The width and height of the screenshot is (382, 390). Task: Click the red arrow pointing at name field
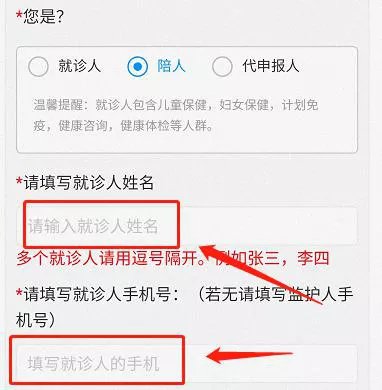coord(260,273)
